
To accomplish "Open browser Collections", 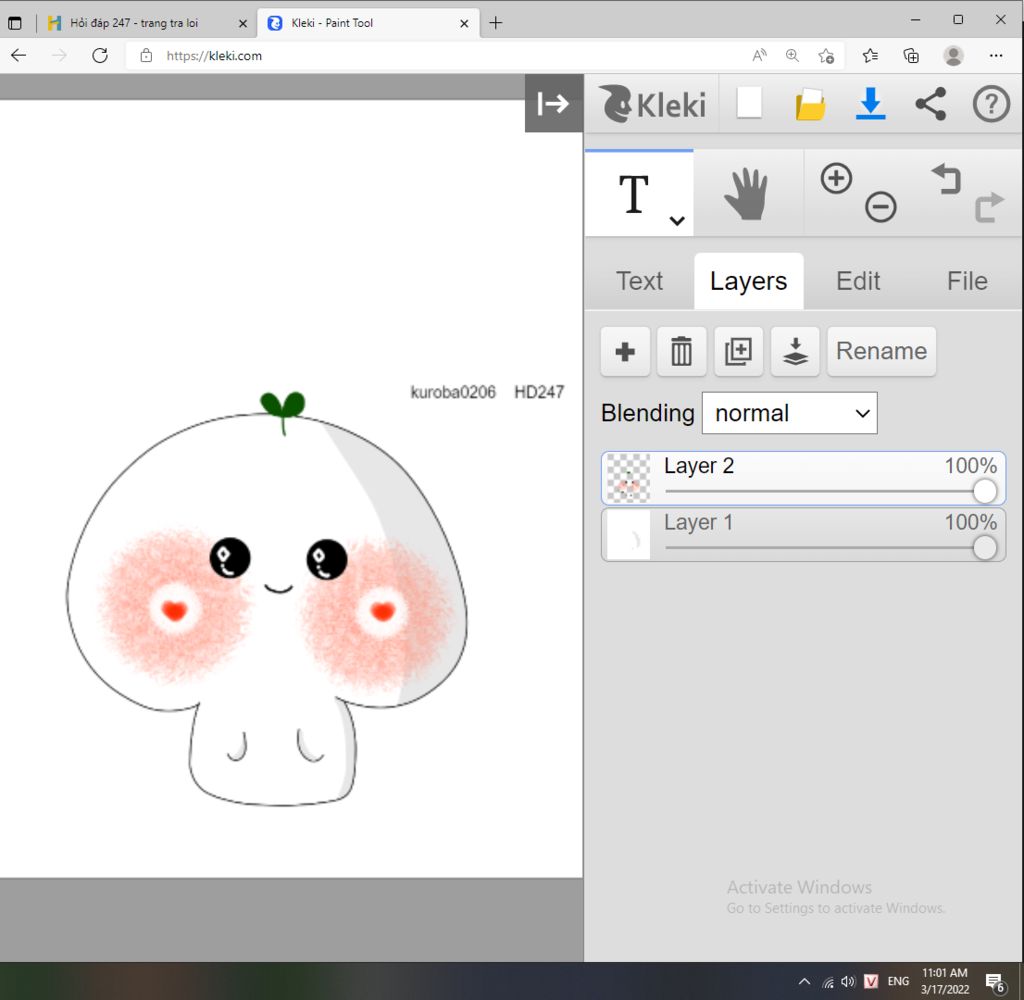I will click(x=911, y=56).
